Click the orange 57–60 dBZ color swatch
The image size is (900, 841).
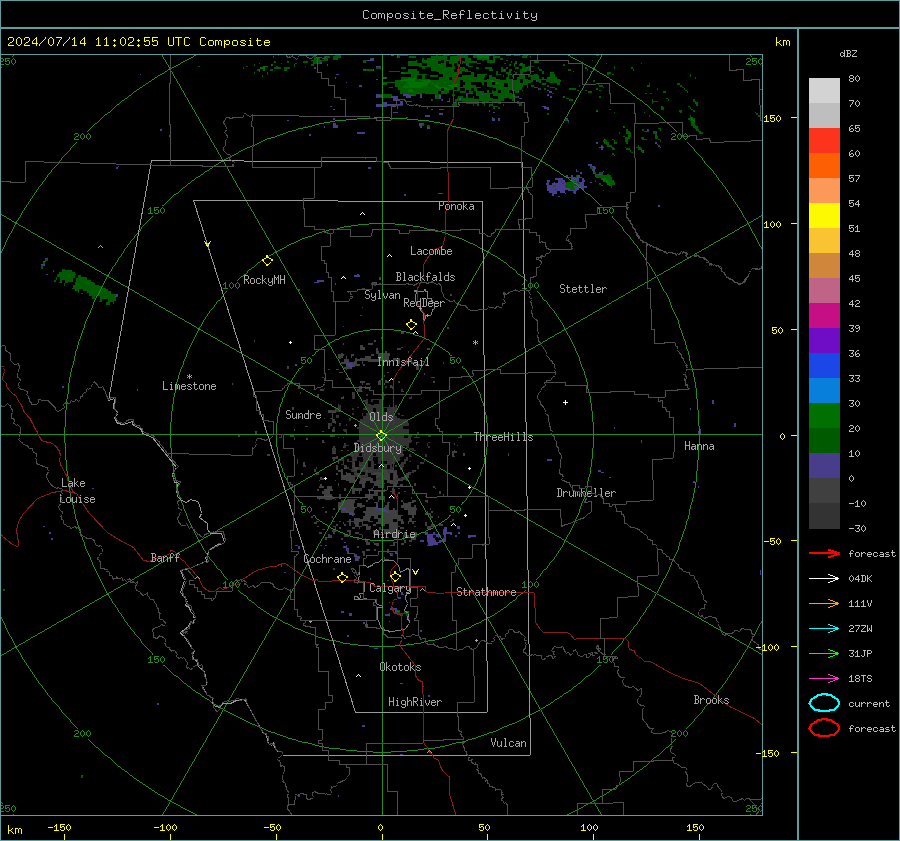[824, 166]
